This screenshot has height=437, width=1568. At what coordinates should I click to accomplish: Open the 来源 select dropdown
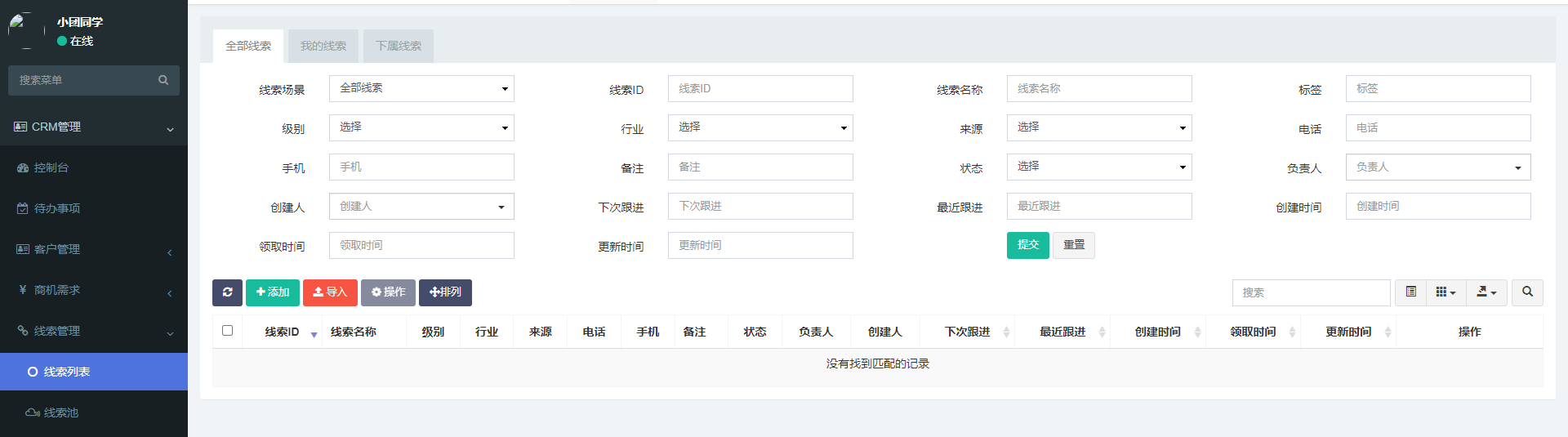pos(1099,127)
